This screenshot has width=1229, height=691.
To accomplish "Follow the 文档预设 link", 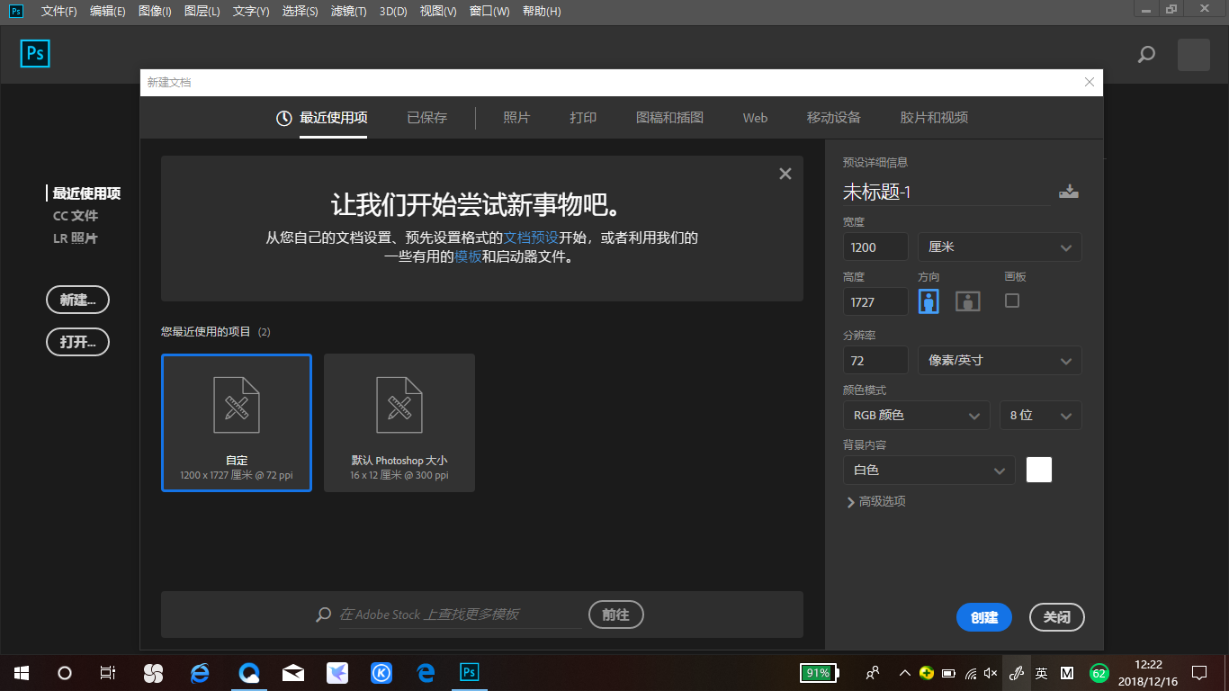I will pos(531,238).
